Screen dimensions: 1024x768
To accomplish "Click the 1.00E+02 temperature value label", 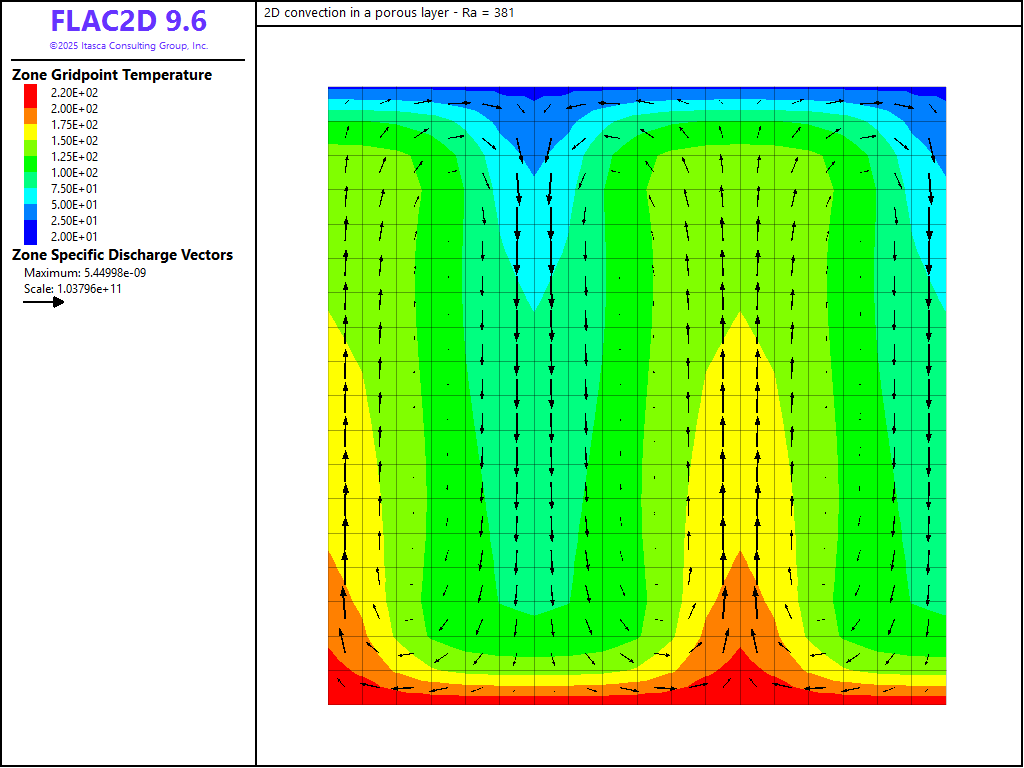I will point(75,173).
